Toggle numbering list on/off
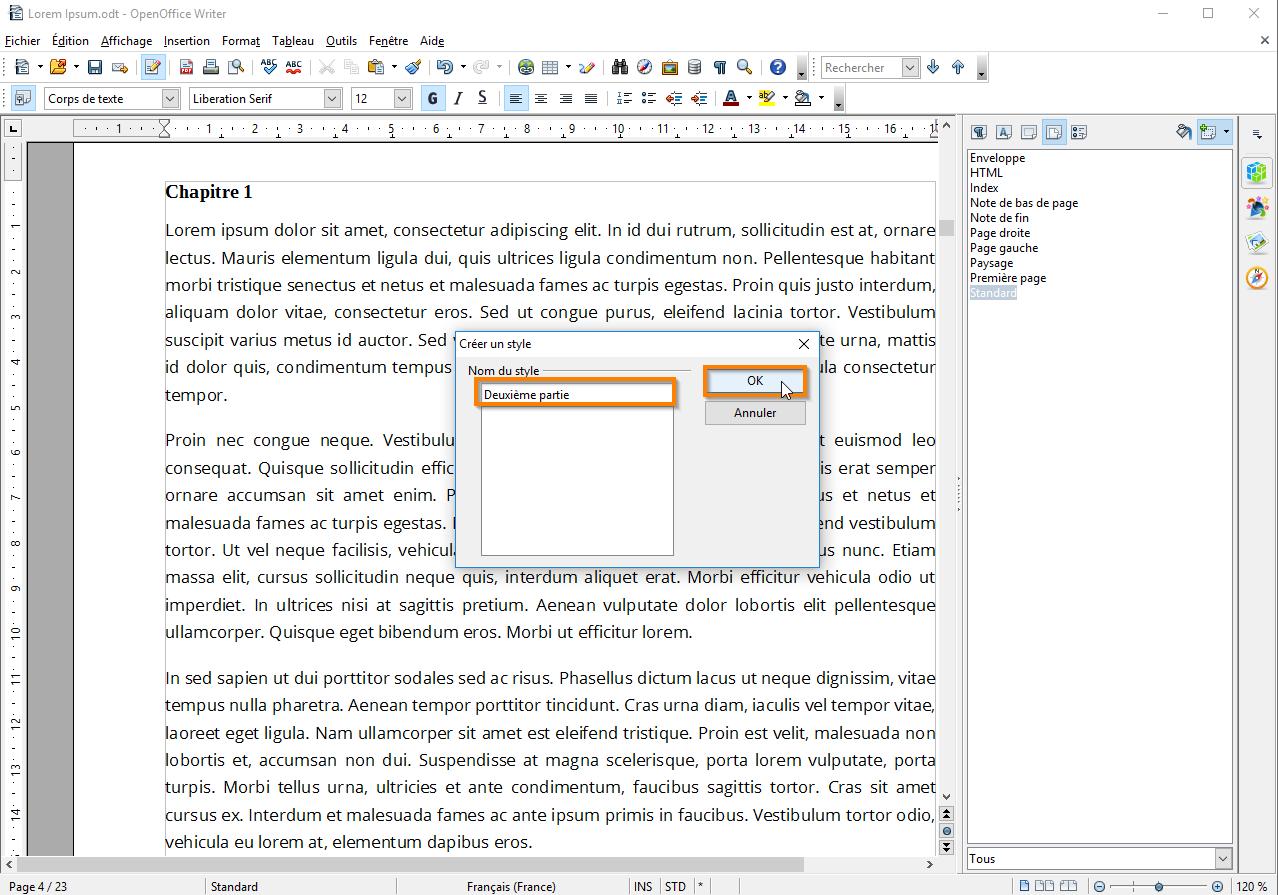The image size is (1278, 895). point(625,98)
